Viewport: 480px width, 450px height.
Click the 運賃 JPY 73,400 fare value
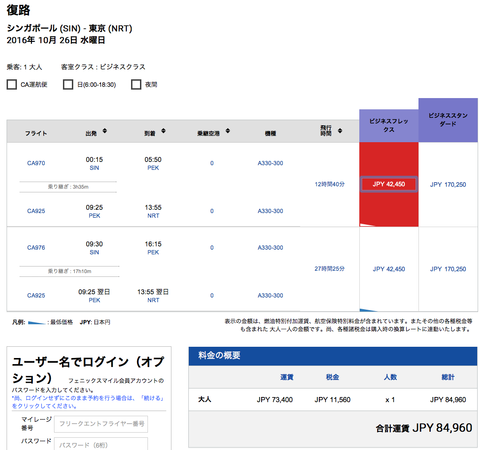pos(275,400)
